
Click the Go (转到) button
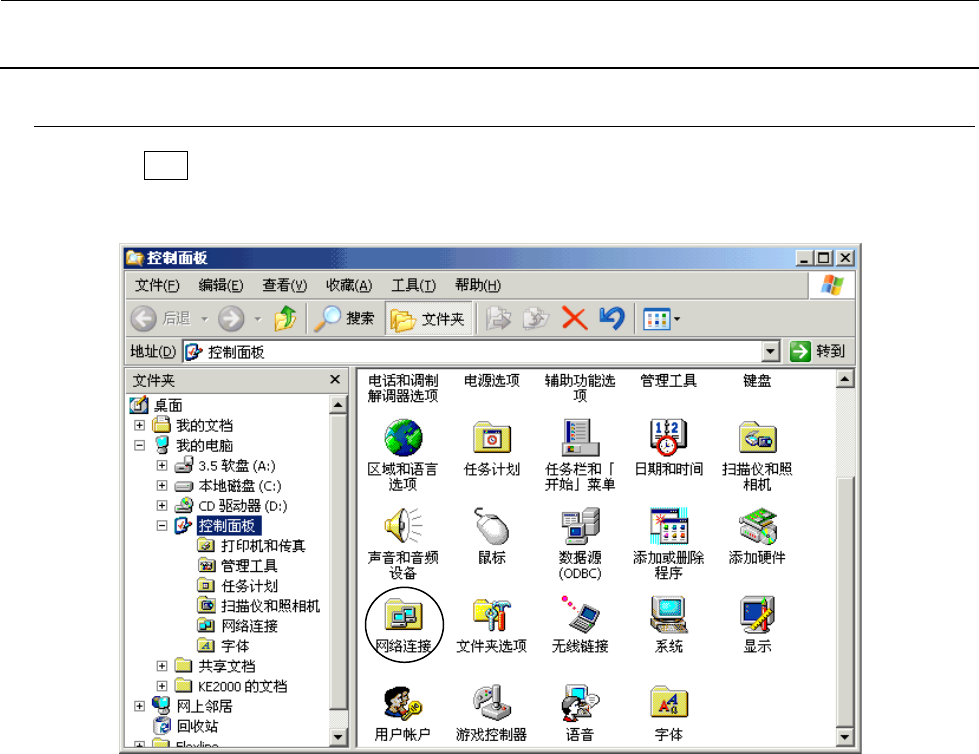click(x=819, y=351)
